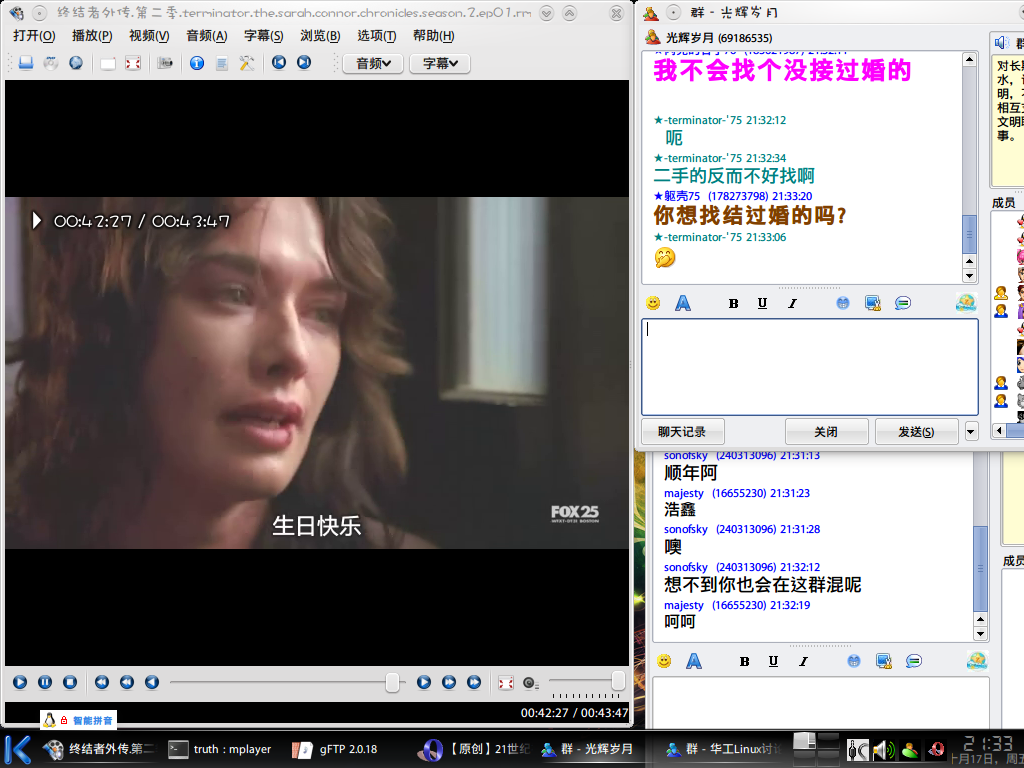Fast forward with the medium jump
This screenshot has width=1024, height=768.
coord(449,682)
